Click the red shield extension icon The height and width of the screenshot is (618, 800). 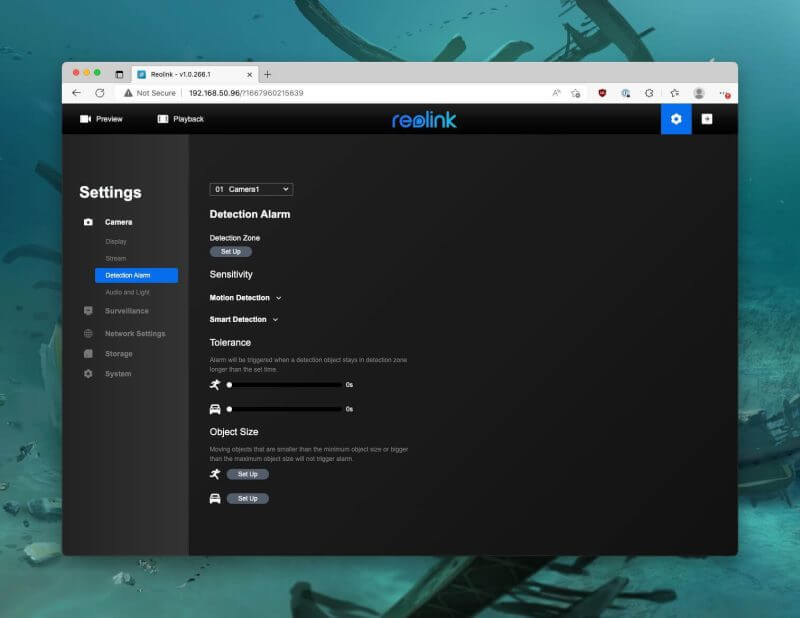point(602,93)
